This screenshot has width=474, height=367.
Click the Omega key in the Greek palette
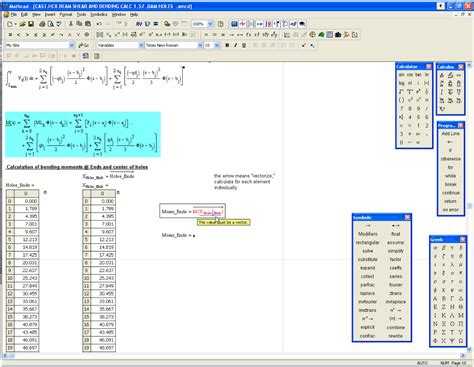click(x=460, y=341)
